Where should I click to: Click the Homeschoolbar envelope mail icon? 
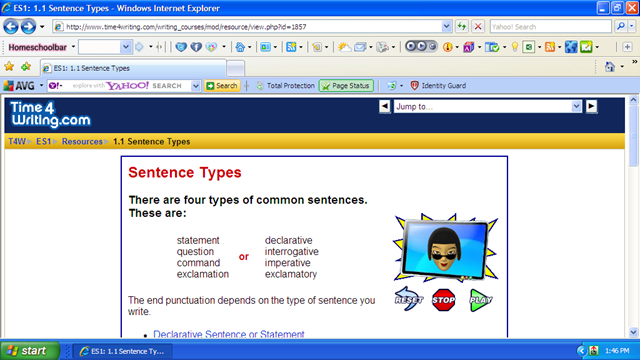(x=360, y=47)
